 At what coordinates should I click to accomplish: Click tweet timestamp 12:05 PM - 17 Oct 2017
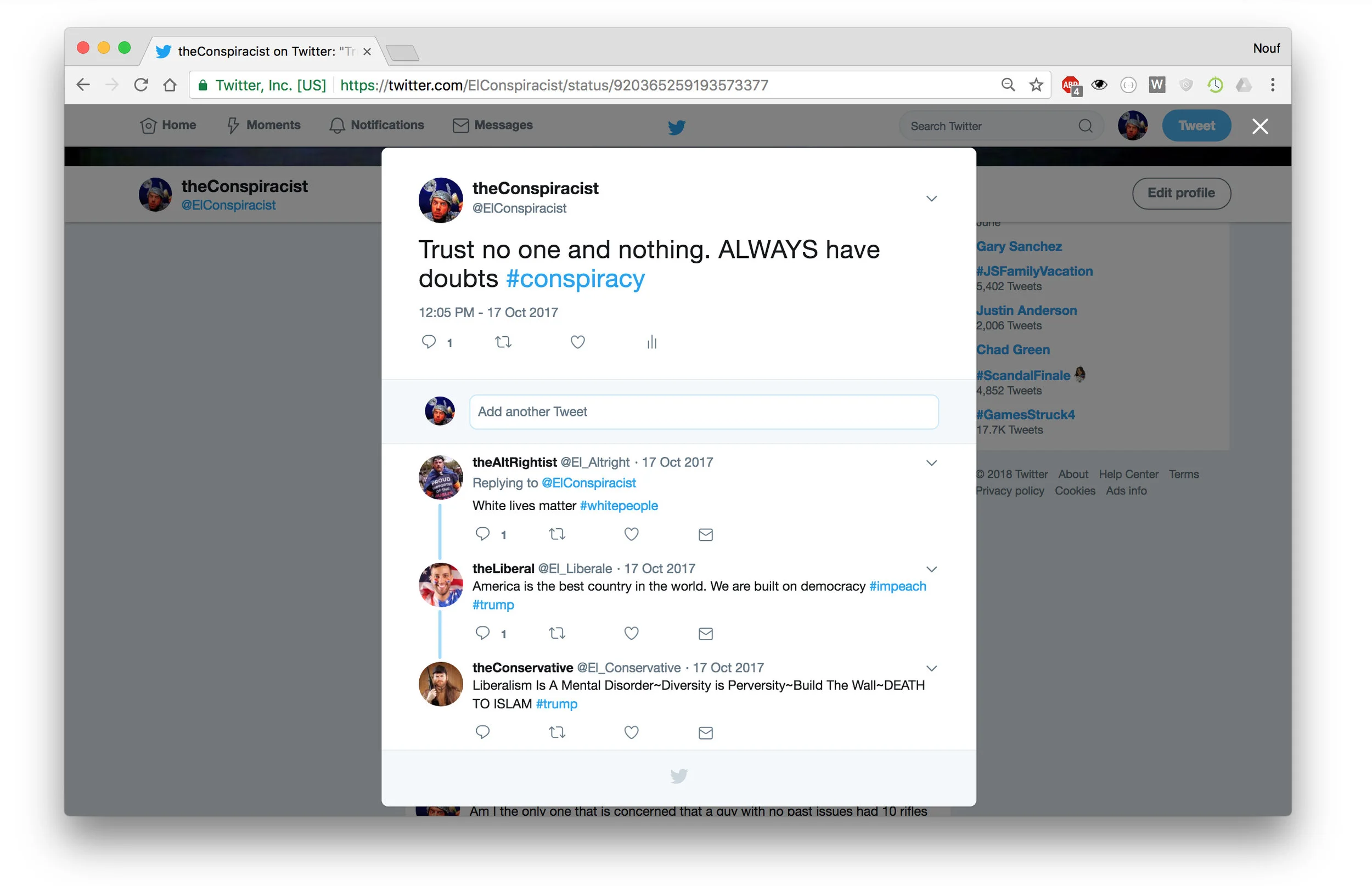[x=488, y=312]
